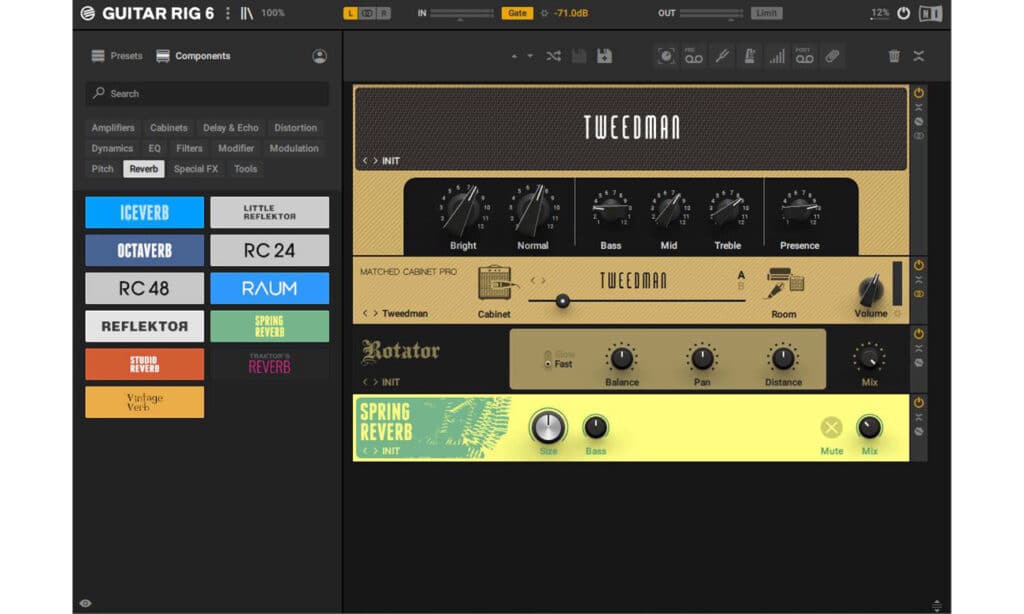This screenshot has height=614, width=1024.
Task: Open the Guitar Rig main menu dots
Action: pyautogui.click(x=227, y=13)
